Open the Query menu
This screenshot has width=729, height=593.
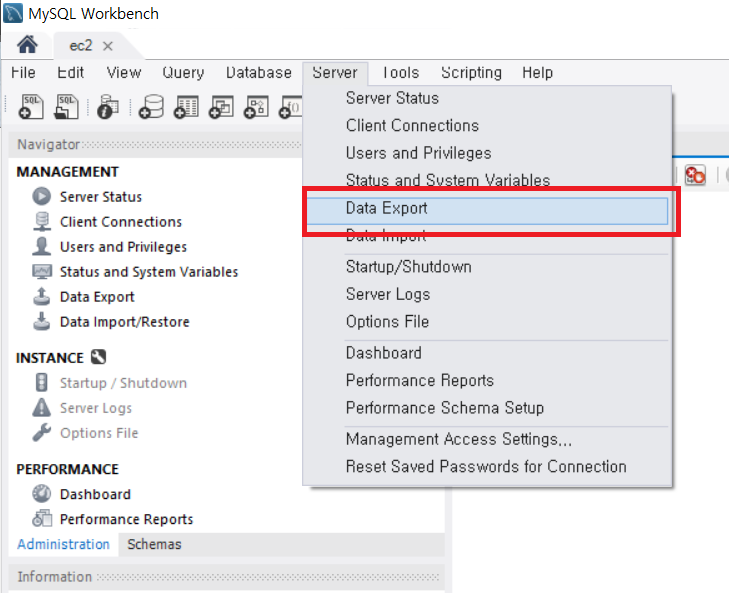tap(183, 73)
